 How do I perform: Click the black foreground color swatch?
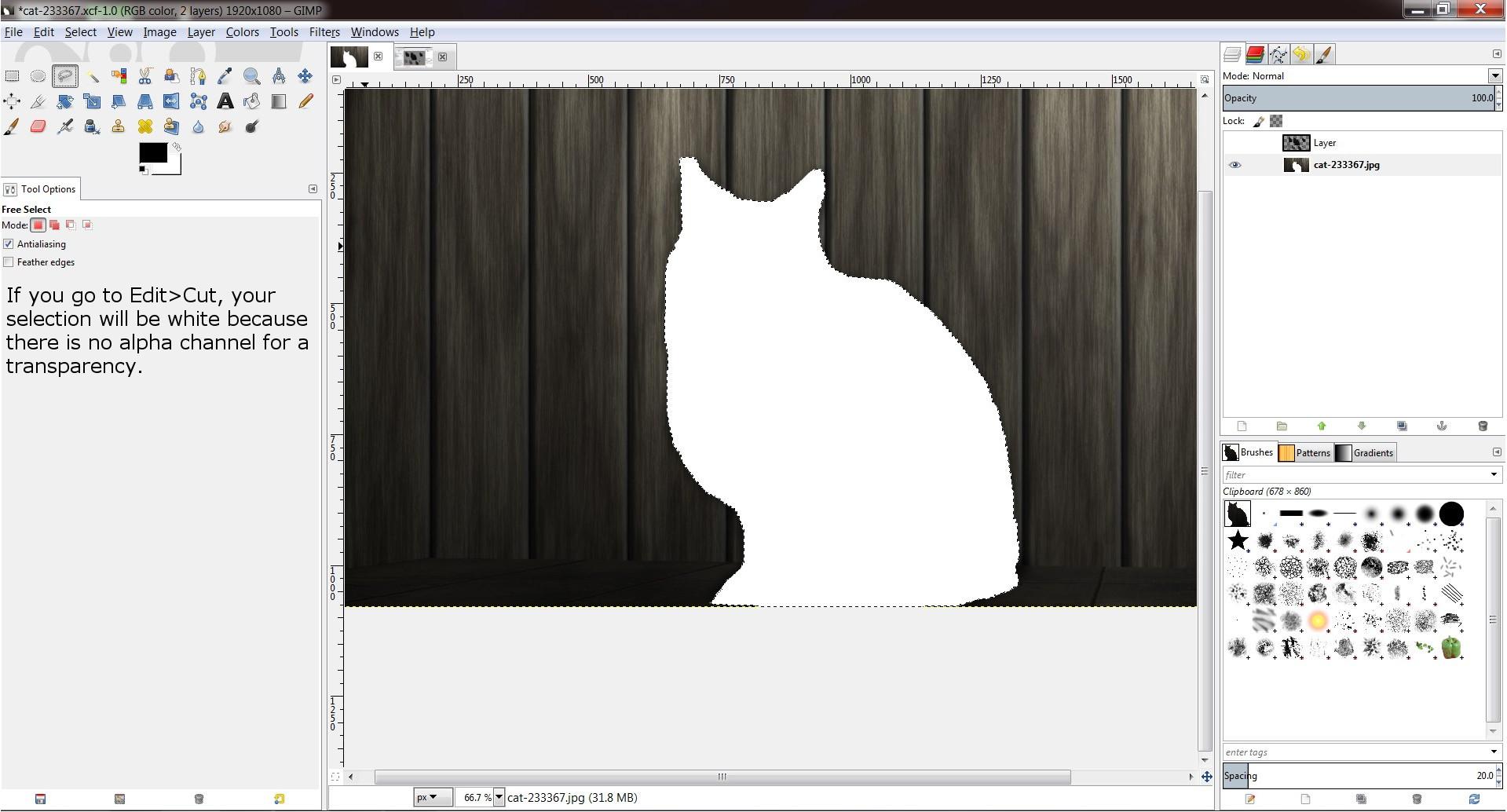[153, 152]
